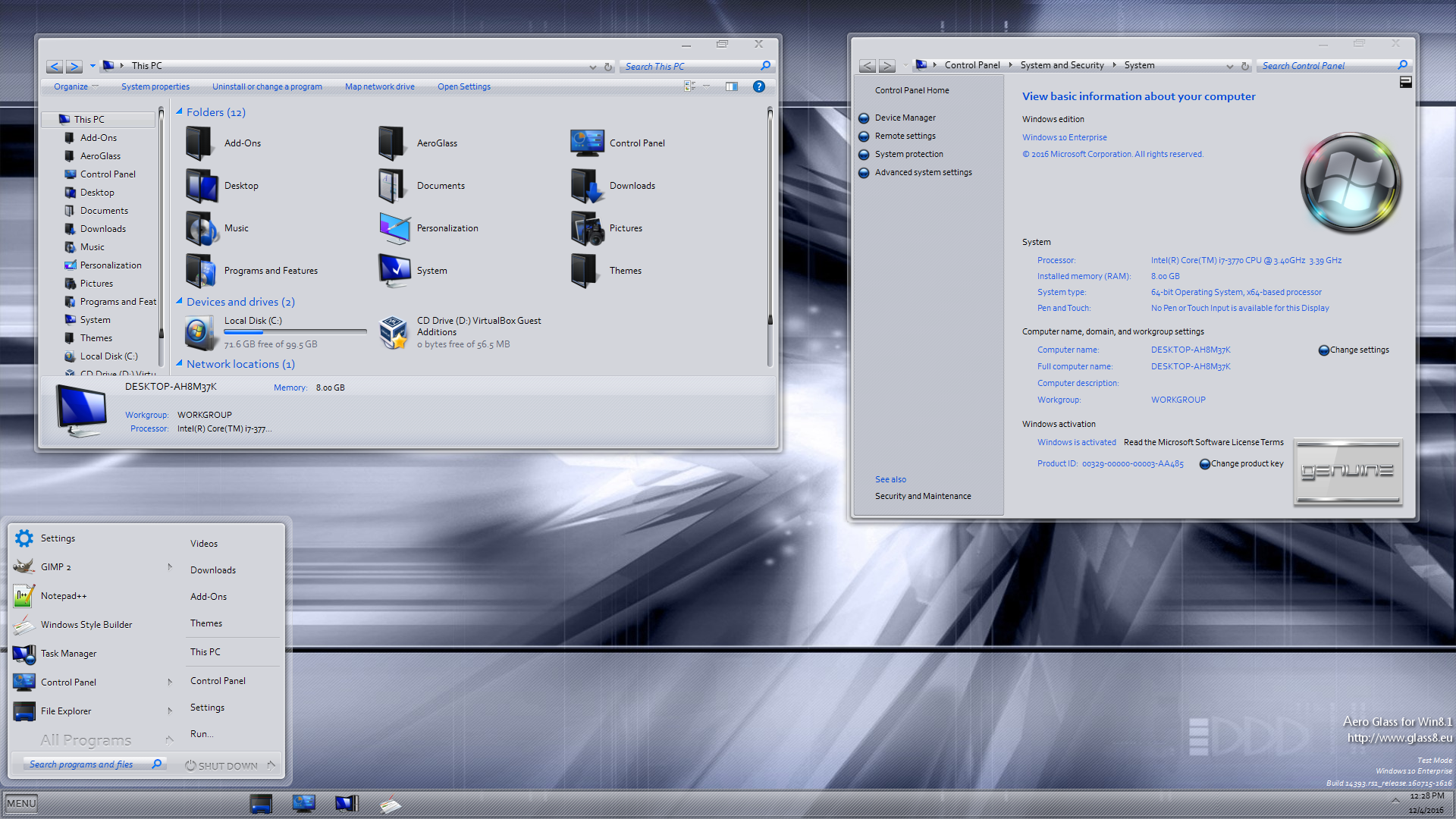Screen dimensions: 1456x819
Task: Open the taskbar File Explorer icon
Action: 261,804
